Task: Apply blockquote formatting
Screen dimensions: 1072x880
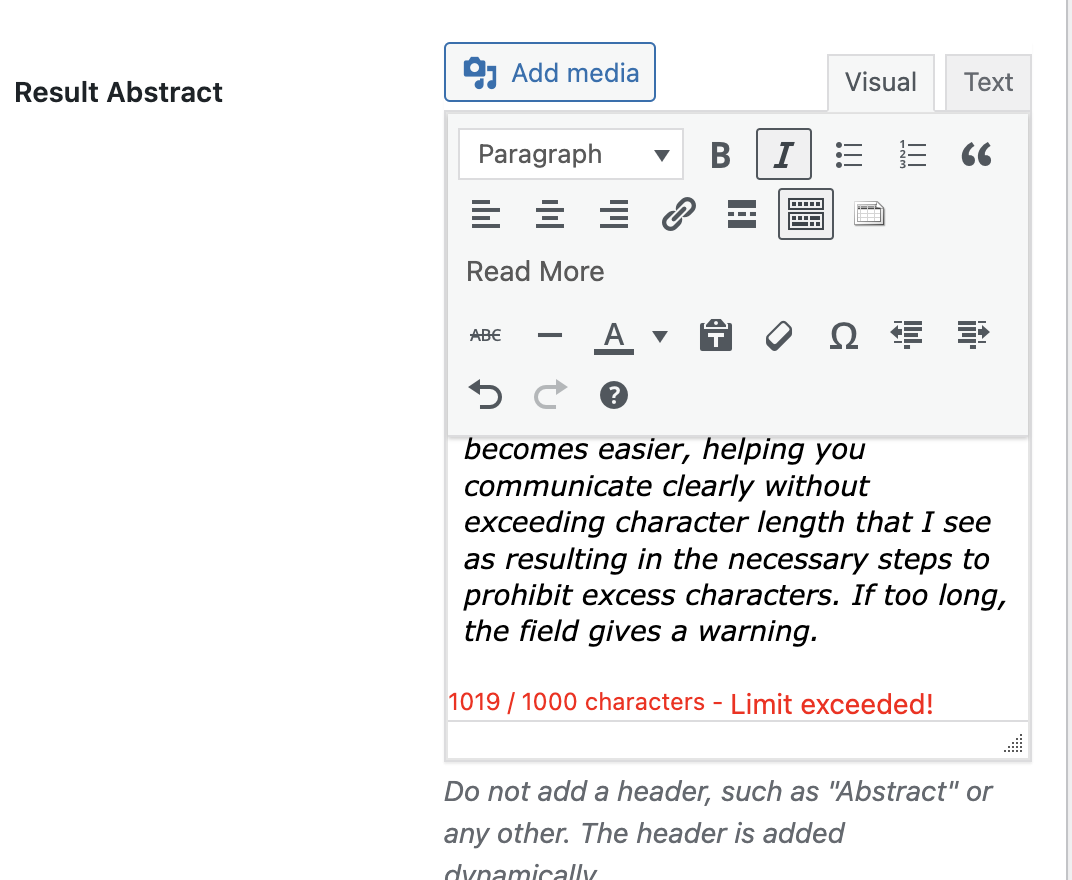Action: [976, 155]
